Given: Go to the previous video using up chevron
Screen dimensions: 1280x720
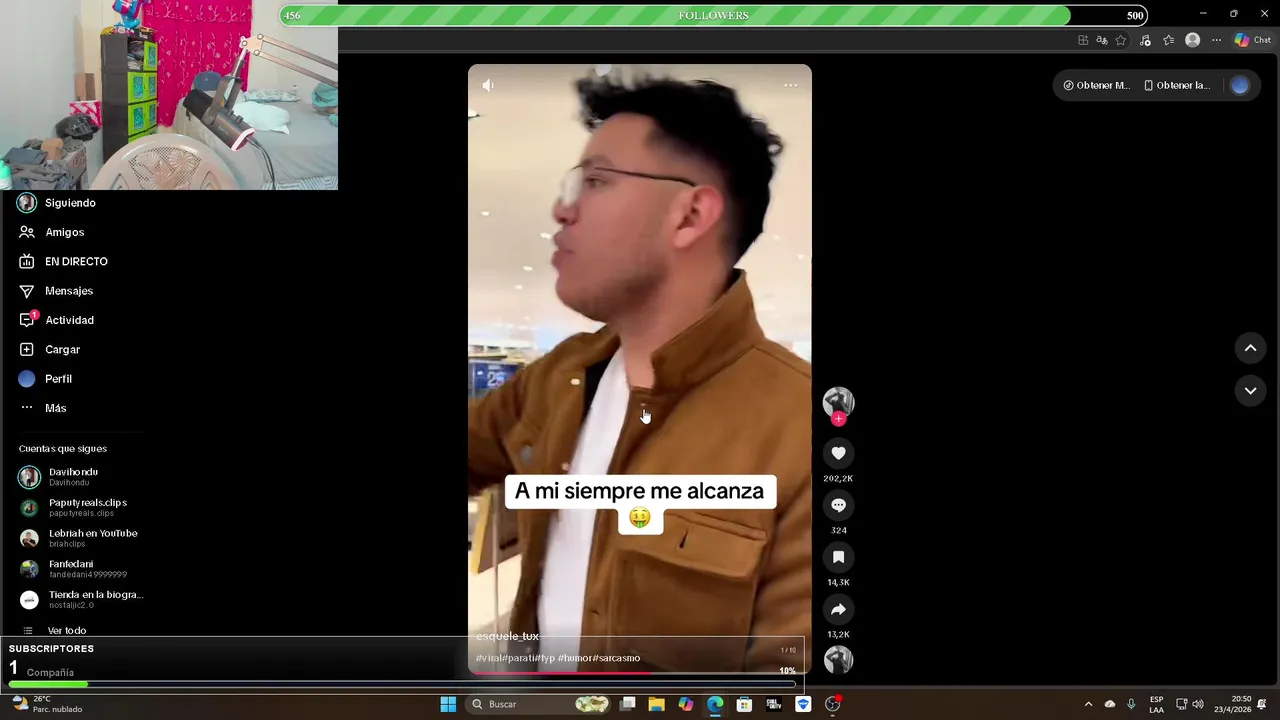Looking at the screenshot, I should 1250,348.
